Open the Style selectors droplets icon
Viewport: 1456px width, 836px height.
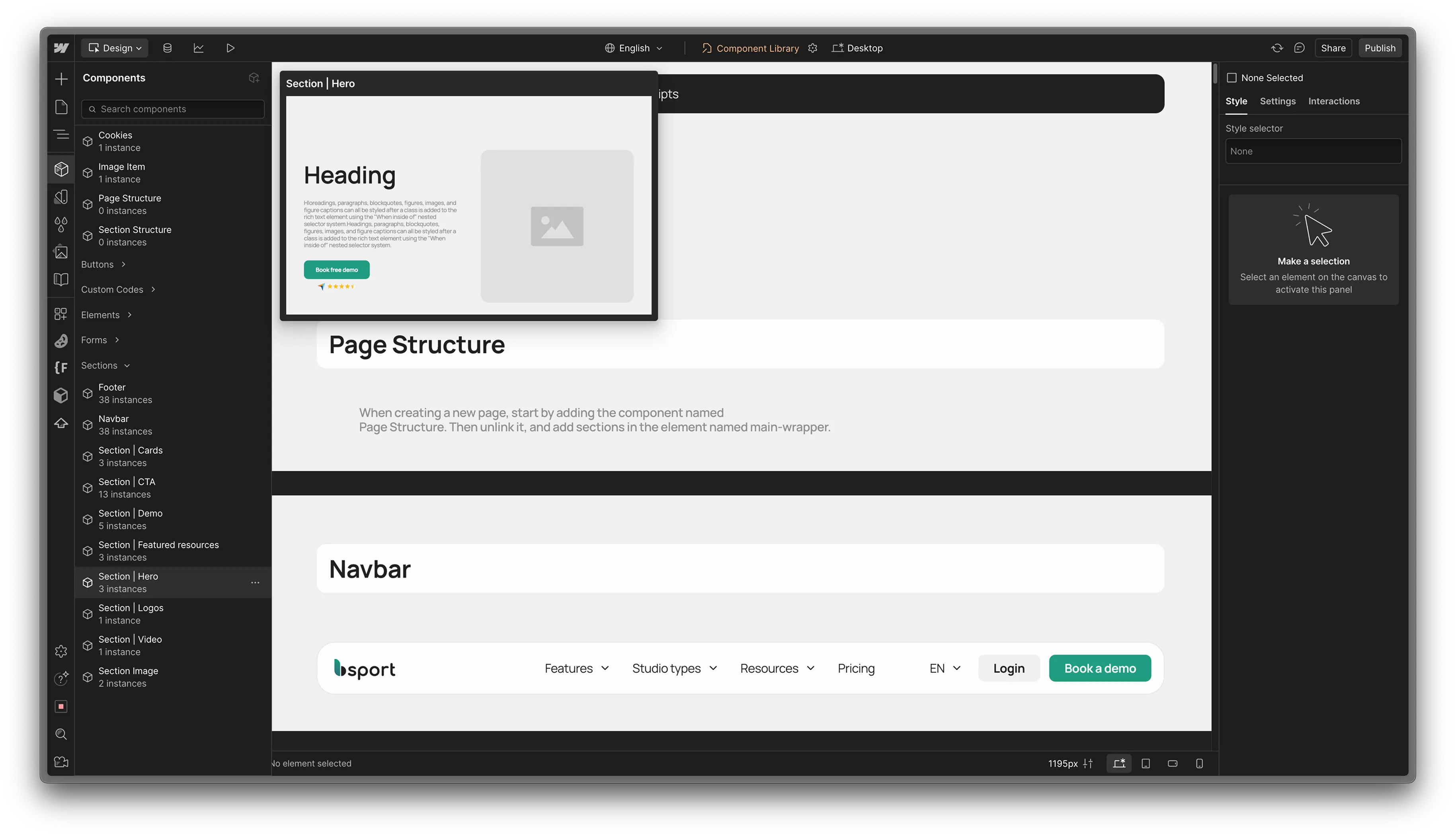pyautogui.click(x=61, y=224)
